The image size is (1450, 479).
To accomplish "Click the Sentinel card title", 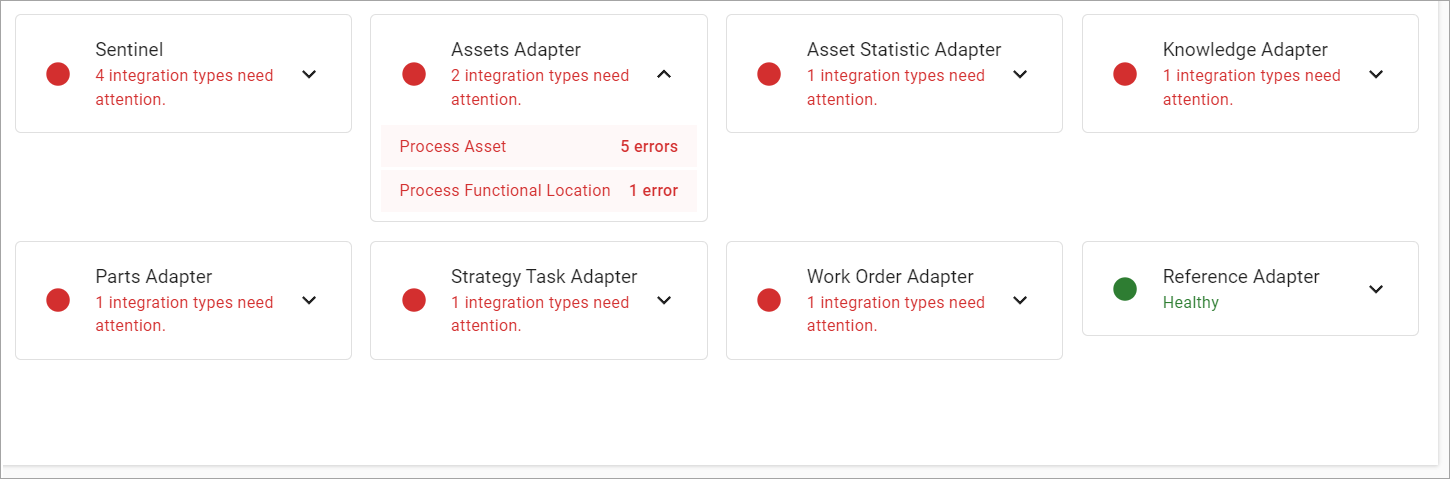I will pyautogui.click(x=129, y=50).
